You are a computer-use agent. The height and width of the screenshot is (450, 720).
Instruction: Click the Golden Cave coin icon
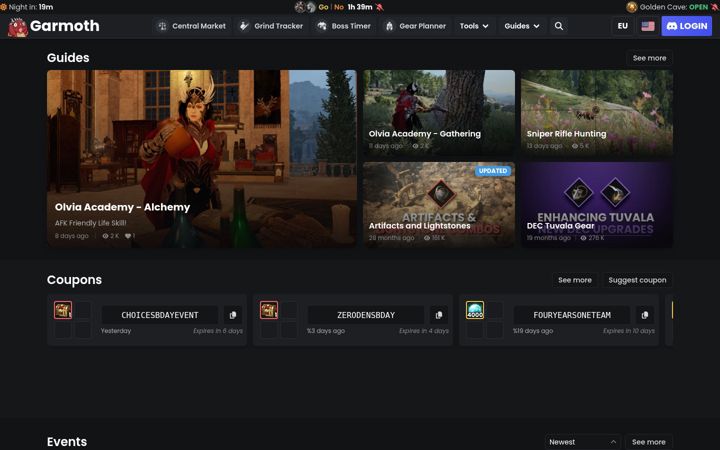(x=632, y=7)
